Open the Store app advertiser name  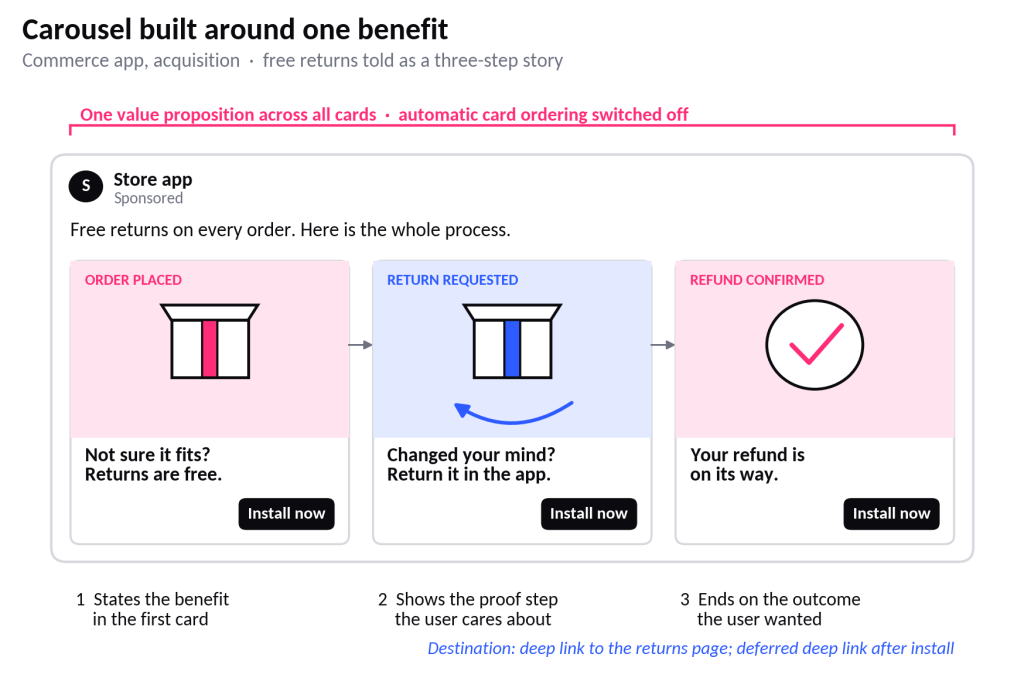(153, 179)
